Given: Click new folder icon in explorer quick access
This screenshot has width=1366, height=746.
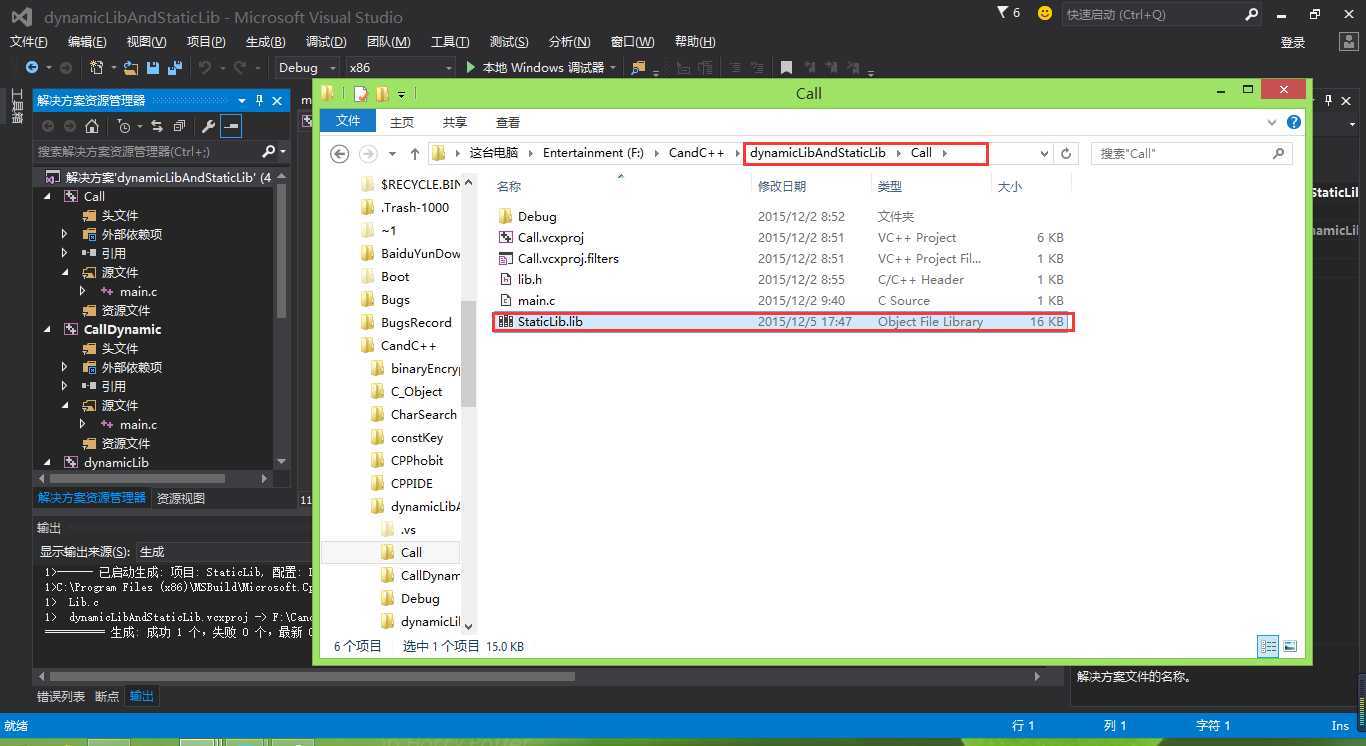Looking at the screenshot, I should pyautogui.click(x=382, y=93).
